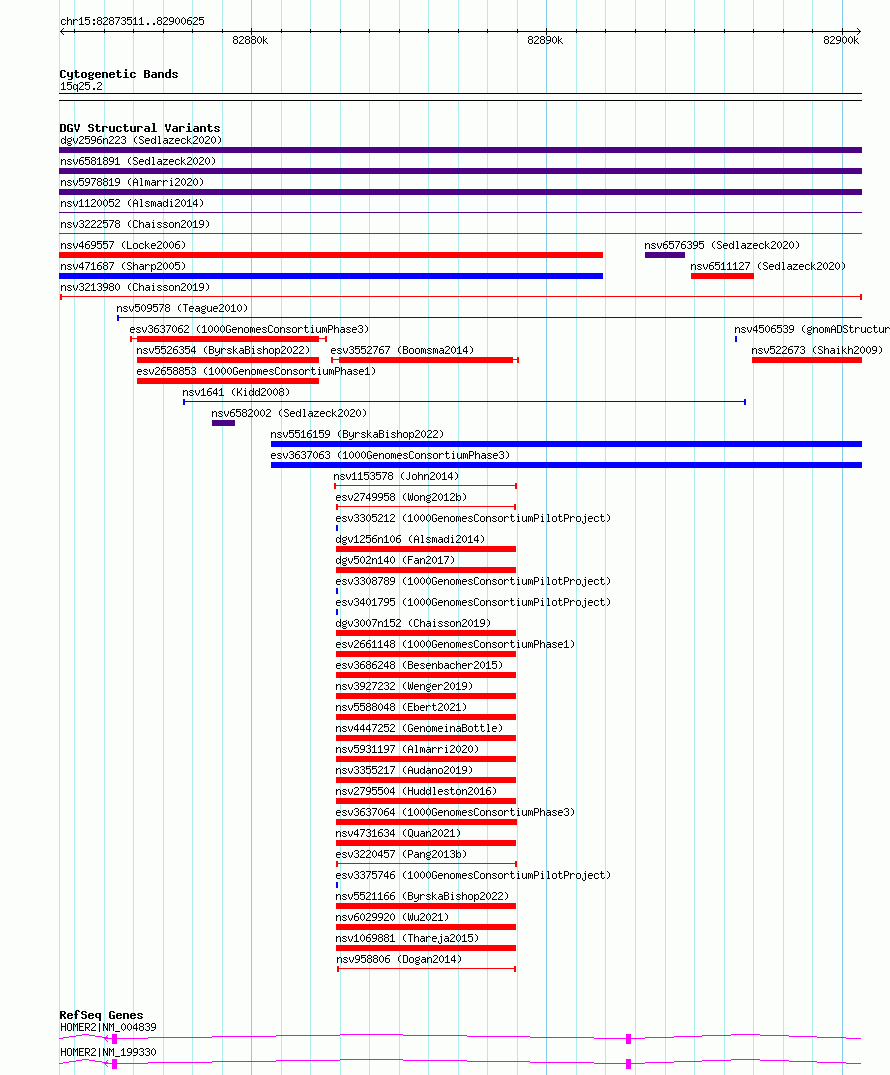Select esv3686248 (Besenbacher2015)
The height and width of the screenshot is (1075, 890).
coord(419,666)
